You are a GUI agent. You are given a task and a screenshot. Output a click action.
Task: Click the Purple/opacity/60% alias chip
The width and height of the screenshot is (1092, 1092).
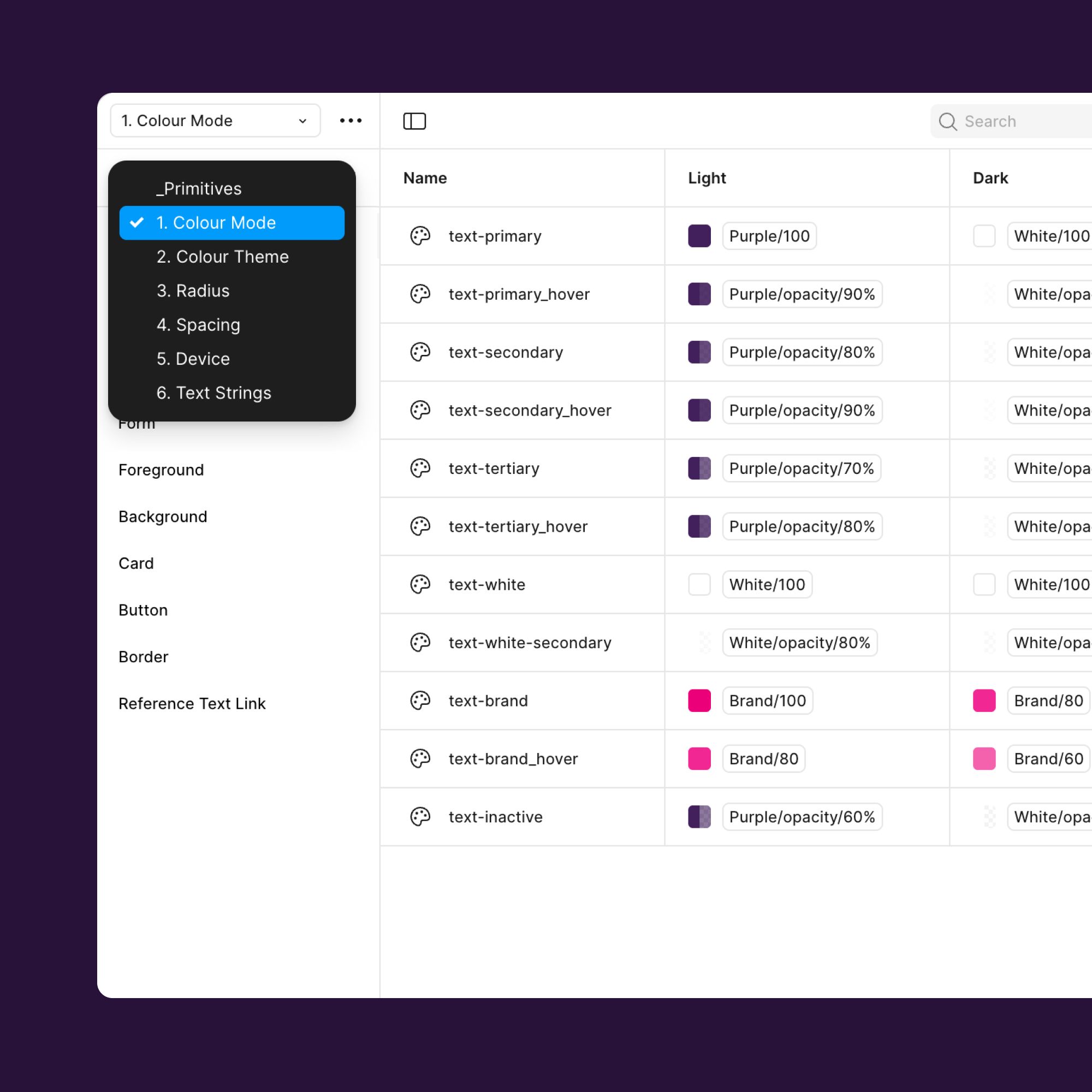point(802,817)
